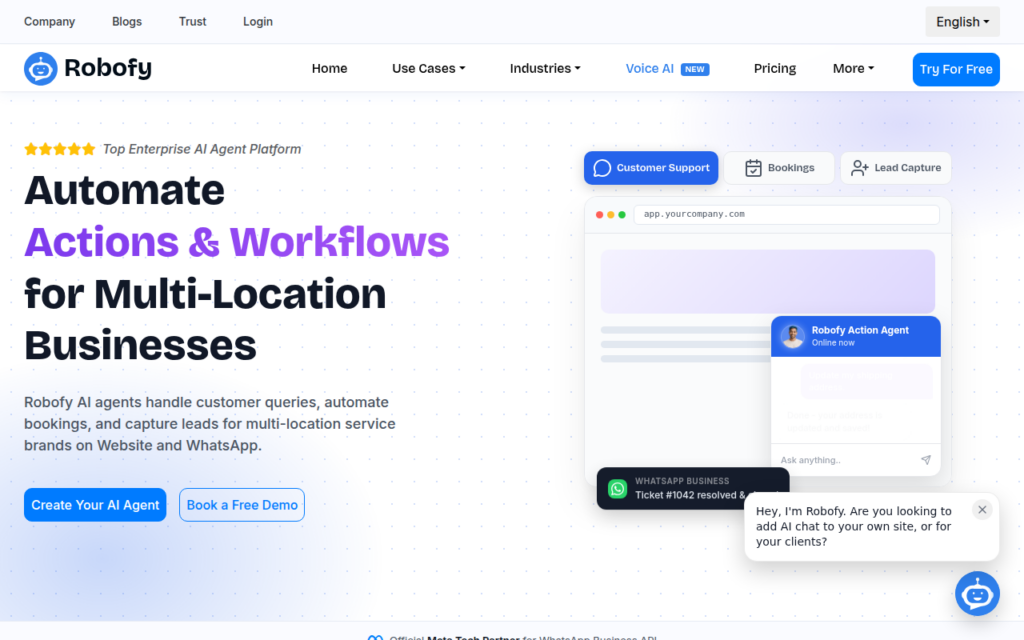Click the Robofy Action Agent header title
Screen dimensions: 1024x640
pyautogui.click(x=859, y=330)
